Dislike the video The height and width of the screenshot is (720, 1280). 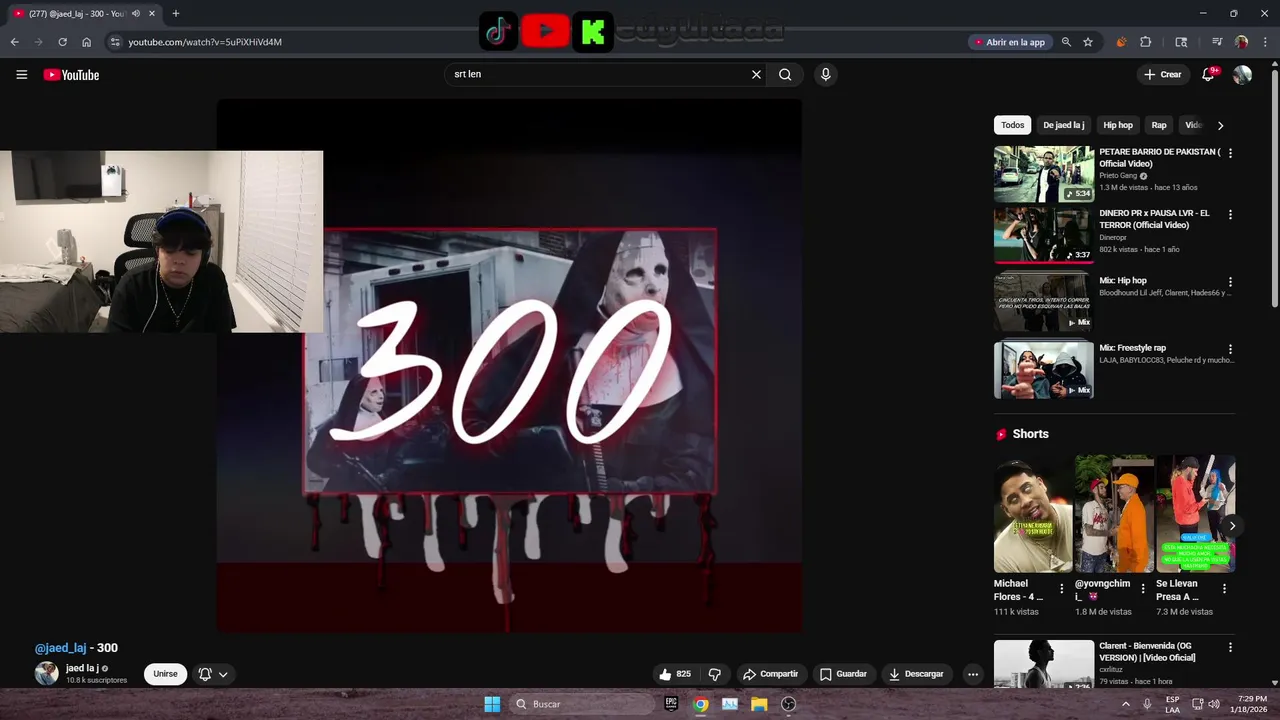point(714,674)
